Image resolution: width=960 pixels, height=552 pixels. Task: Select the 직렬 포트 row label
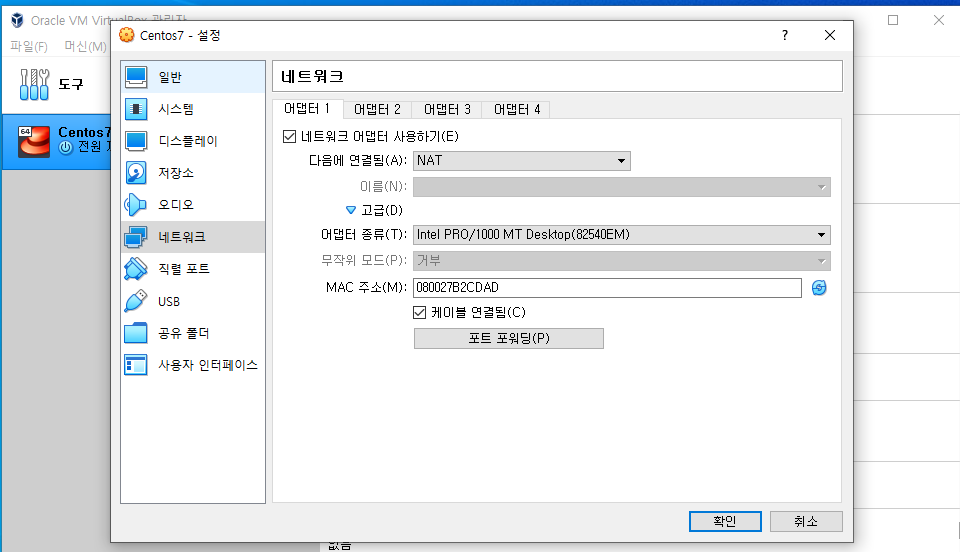pyautogui.click(x=184, y=269)
